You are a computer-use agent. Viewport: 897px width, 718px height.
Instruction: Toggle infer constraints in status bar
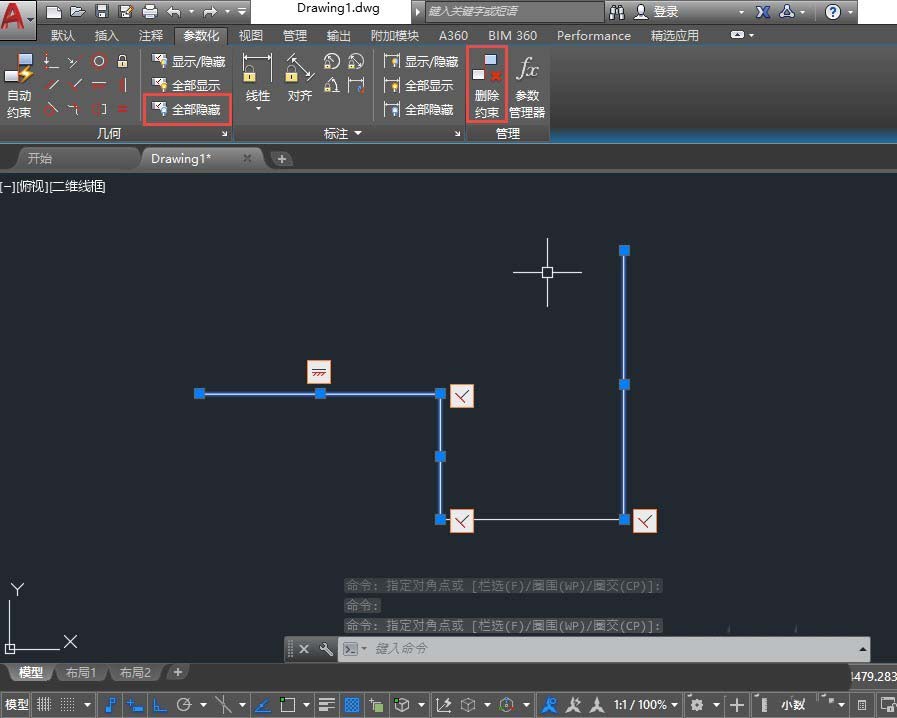pyautogui.click(x=110, y=704)
